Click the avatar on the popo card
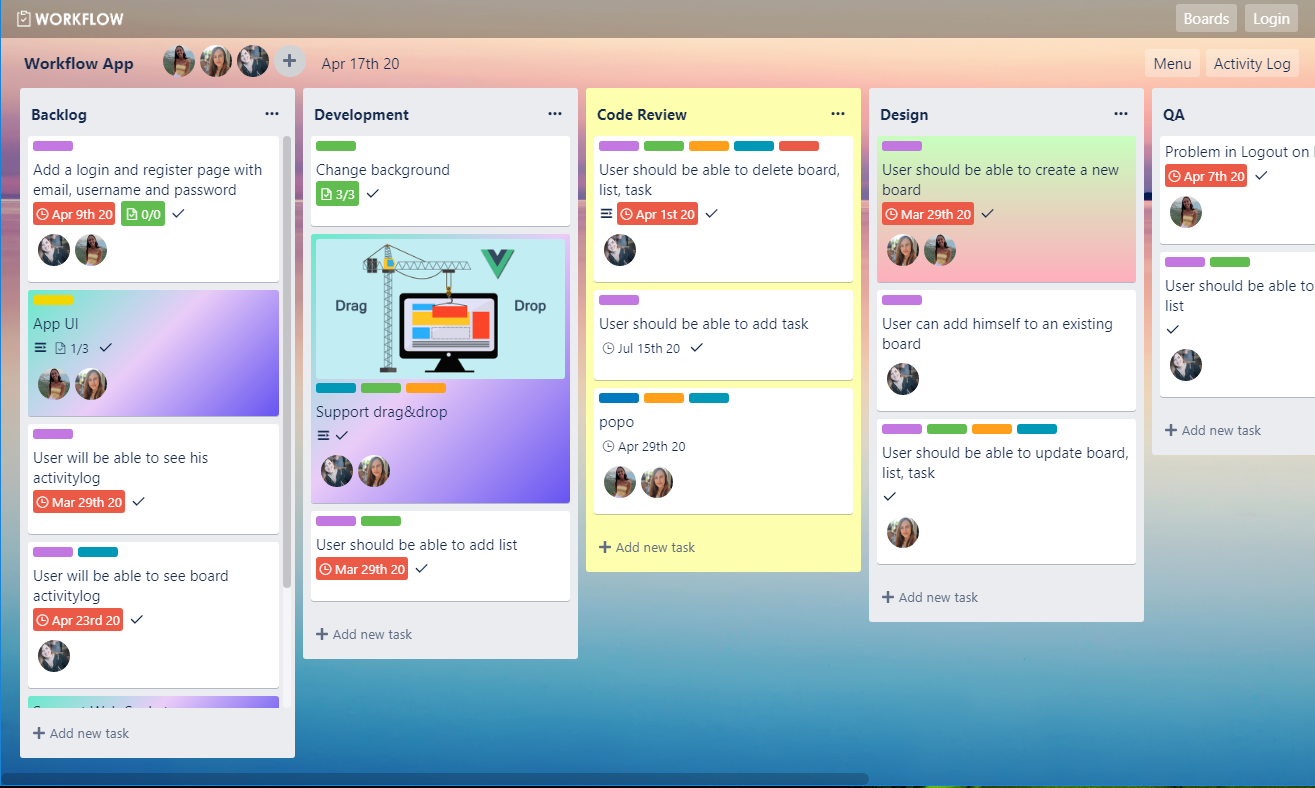The width and height of the screenshot is (1315, 788). pyautogui.click(x=619, y=482)
